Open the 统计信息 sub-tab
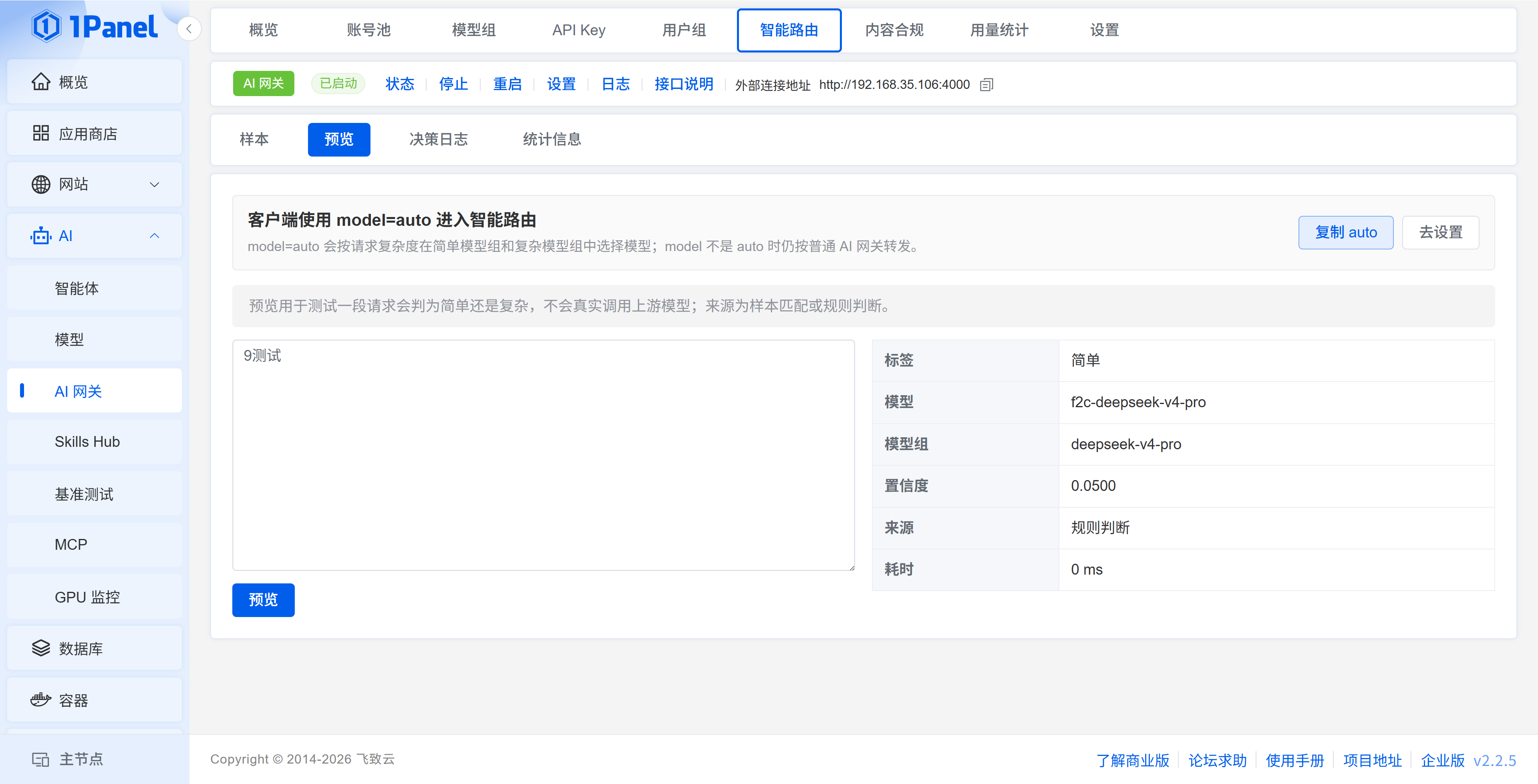 [x=552, y=139]
